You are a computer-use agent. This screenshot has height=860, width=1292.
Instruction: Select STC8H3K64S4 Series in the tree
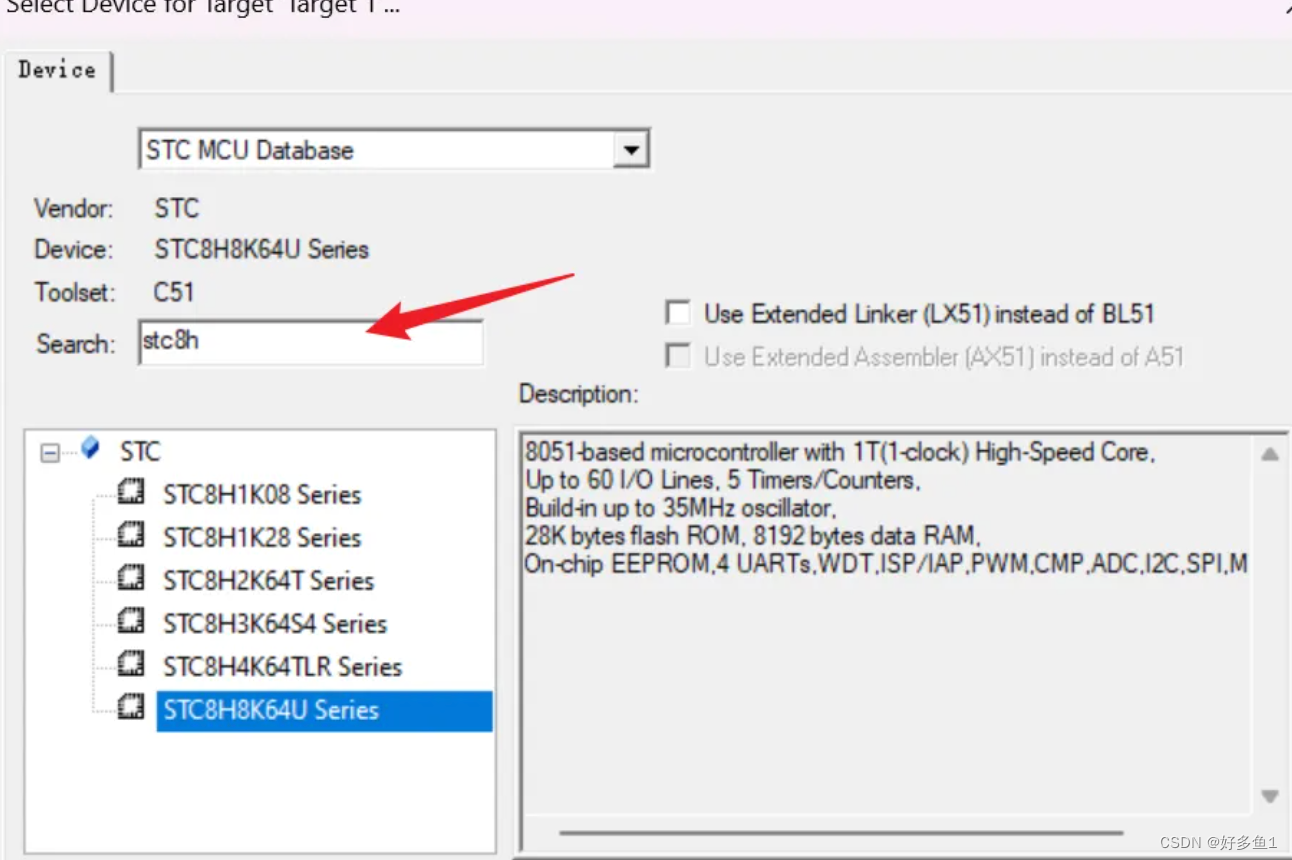tap(275, 623)
